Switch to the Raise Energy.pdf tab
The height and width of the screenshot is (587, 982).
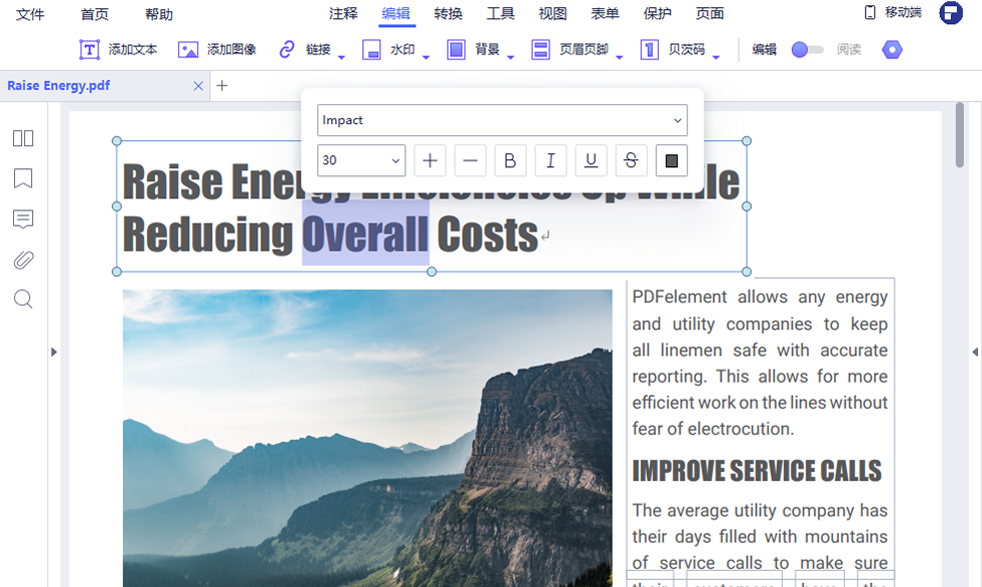pos(58,86)
